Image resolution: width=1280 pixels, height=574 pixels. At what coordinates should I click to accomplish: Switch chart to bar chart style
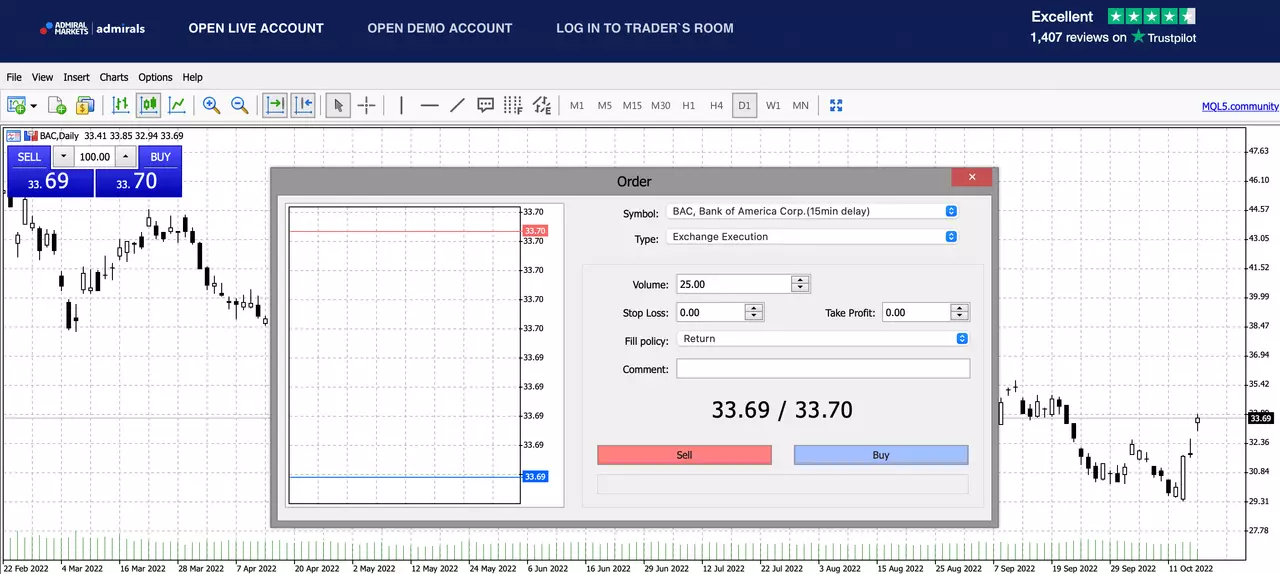click(x=121, y=105)
